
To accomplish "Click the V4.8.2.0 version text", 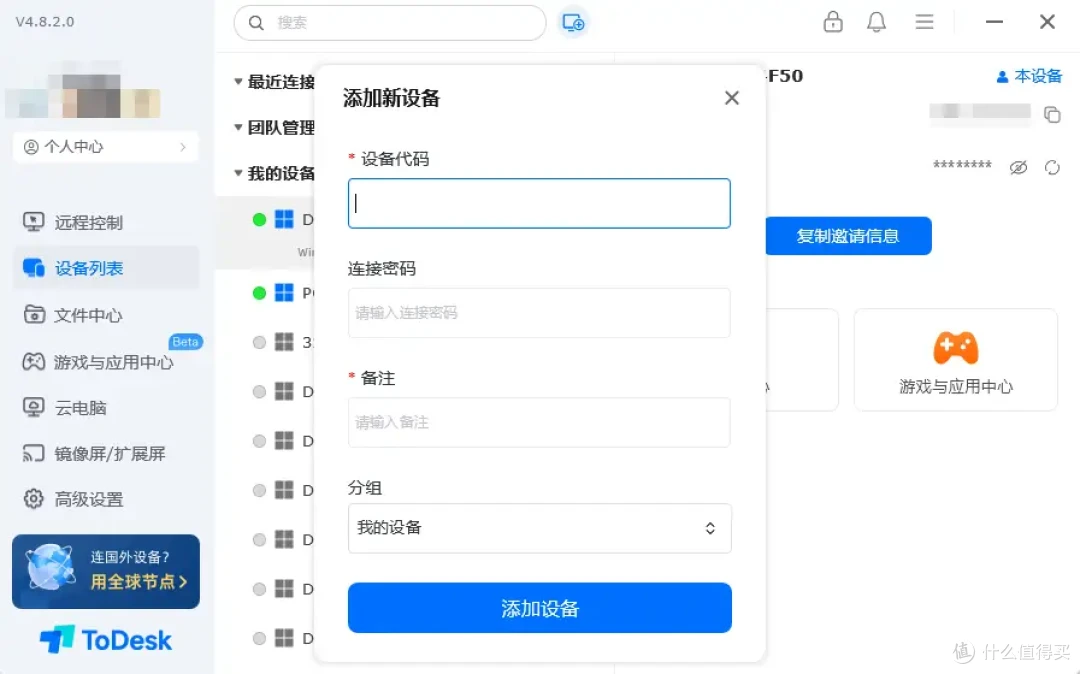I will point(45,21).
